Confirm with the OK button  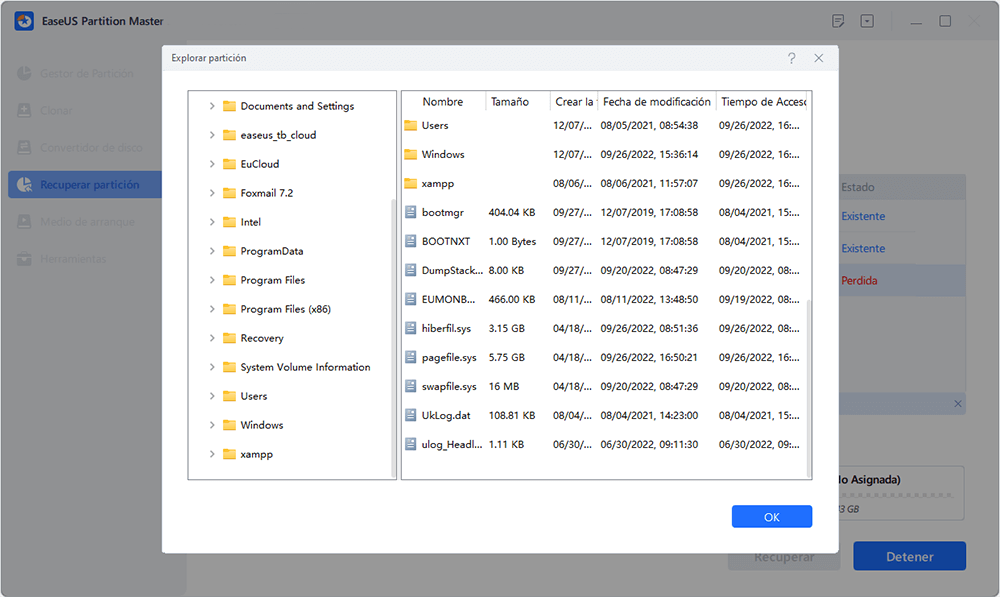[x=772, y=517]
